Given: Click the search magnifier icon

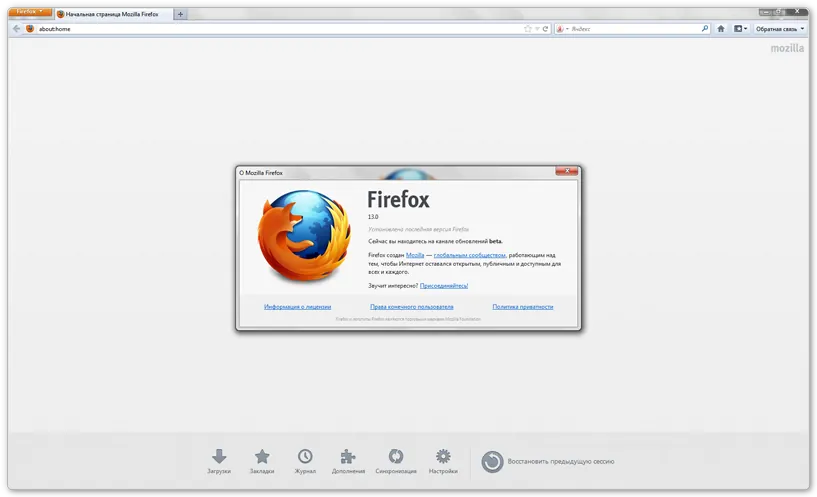Looking at the screenshot, I should (705, 29).
